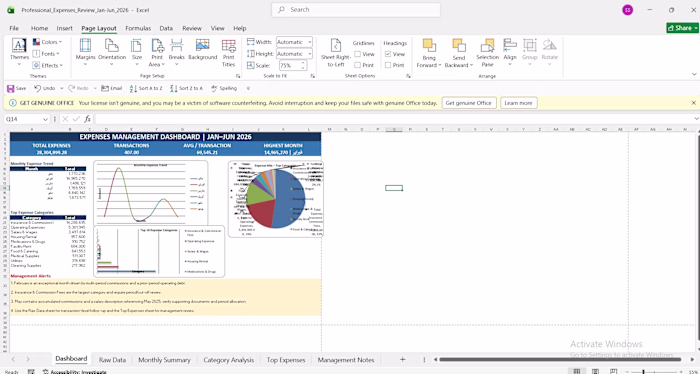The width and height of the screenshot is (700, 374).
Task: Open the user account avatar
Action: point(627,10)
